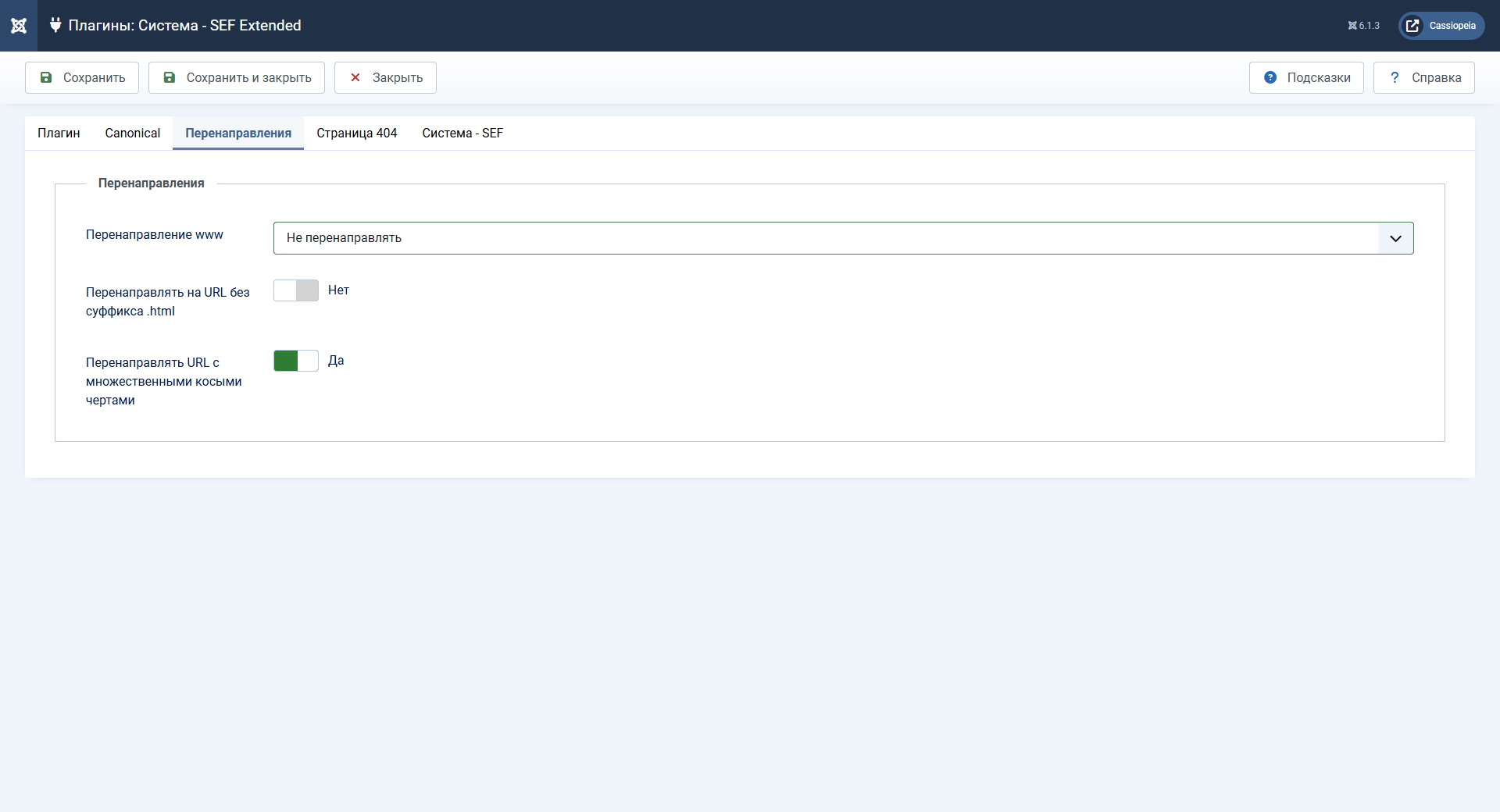Click the Перенаправление www label
The height and width of the screenshot is (812, 1500).
(155, 235)
